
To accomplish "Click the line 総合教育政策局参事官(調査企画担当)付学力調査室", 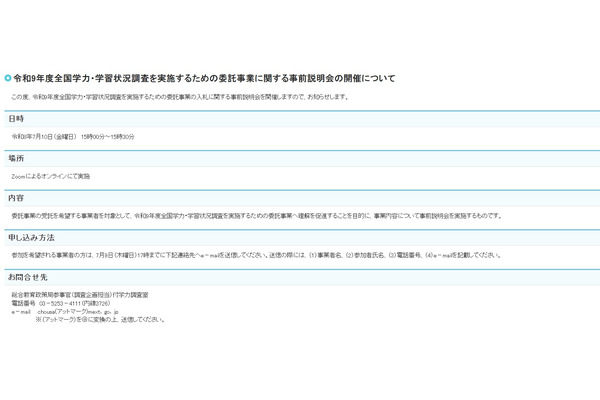I will click(80, 295).
